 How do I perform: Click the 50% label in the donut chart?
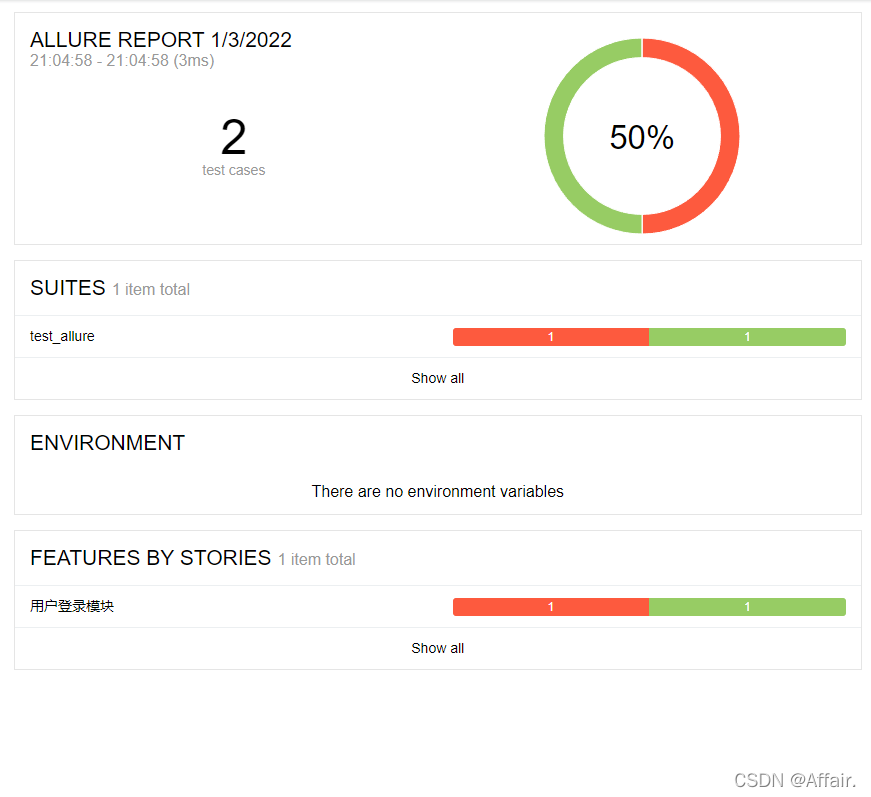pos(642,137)
